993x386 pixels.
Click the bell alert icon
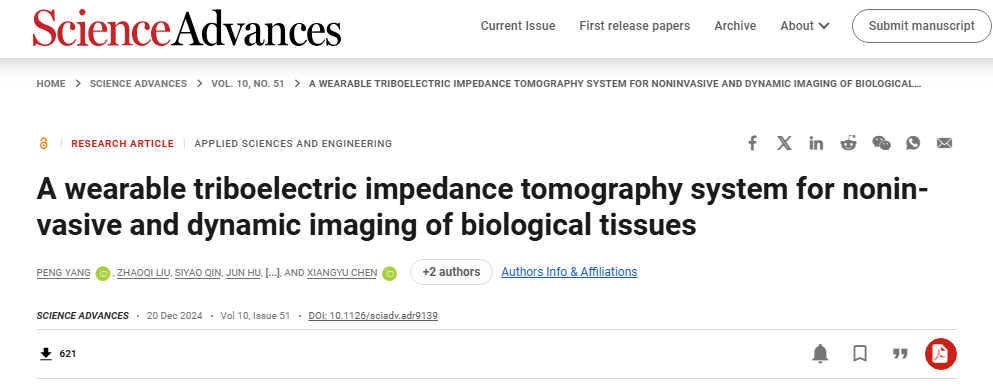(x=820, y=354)
